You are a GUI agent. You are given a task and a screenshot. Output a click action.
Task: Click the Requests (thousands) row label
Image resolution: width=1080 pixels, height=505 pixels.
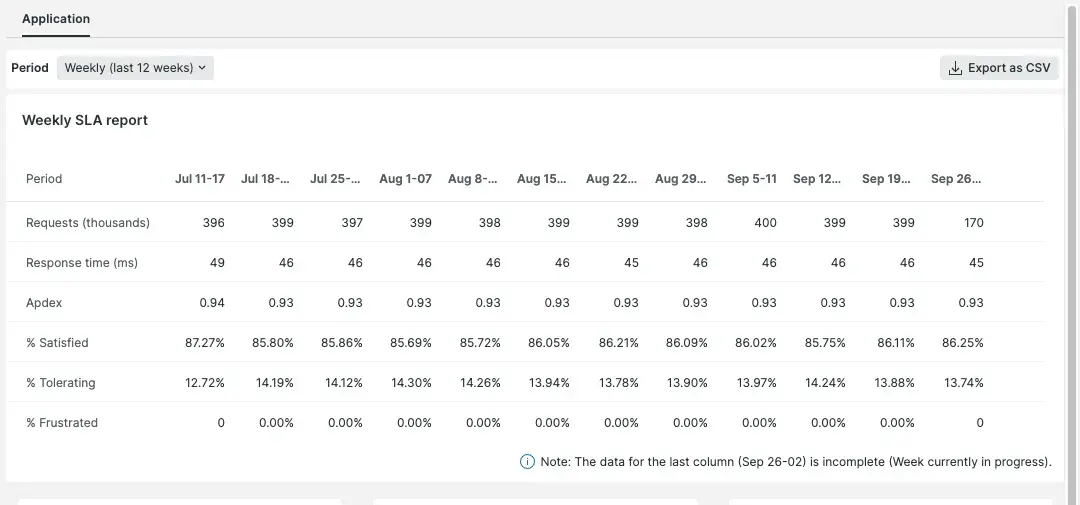point(88,223)
